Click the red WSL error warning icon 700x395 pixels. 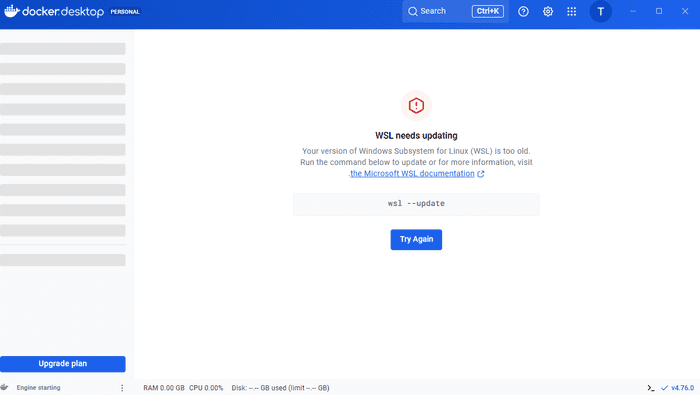(416, 106)
